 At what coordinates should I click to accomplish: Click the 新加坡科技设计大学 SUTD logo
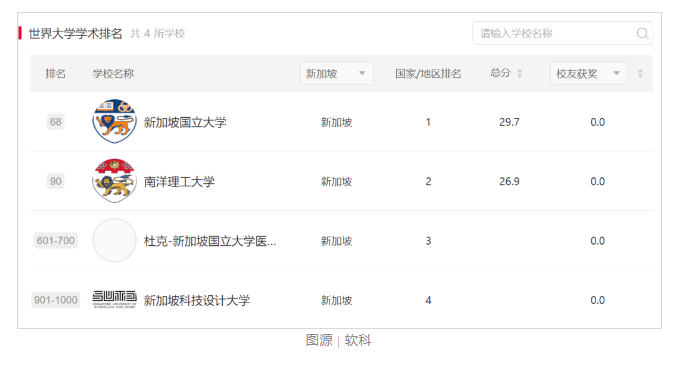click(x=115, y=299)
